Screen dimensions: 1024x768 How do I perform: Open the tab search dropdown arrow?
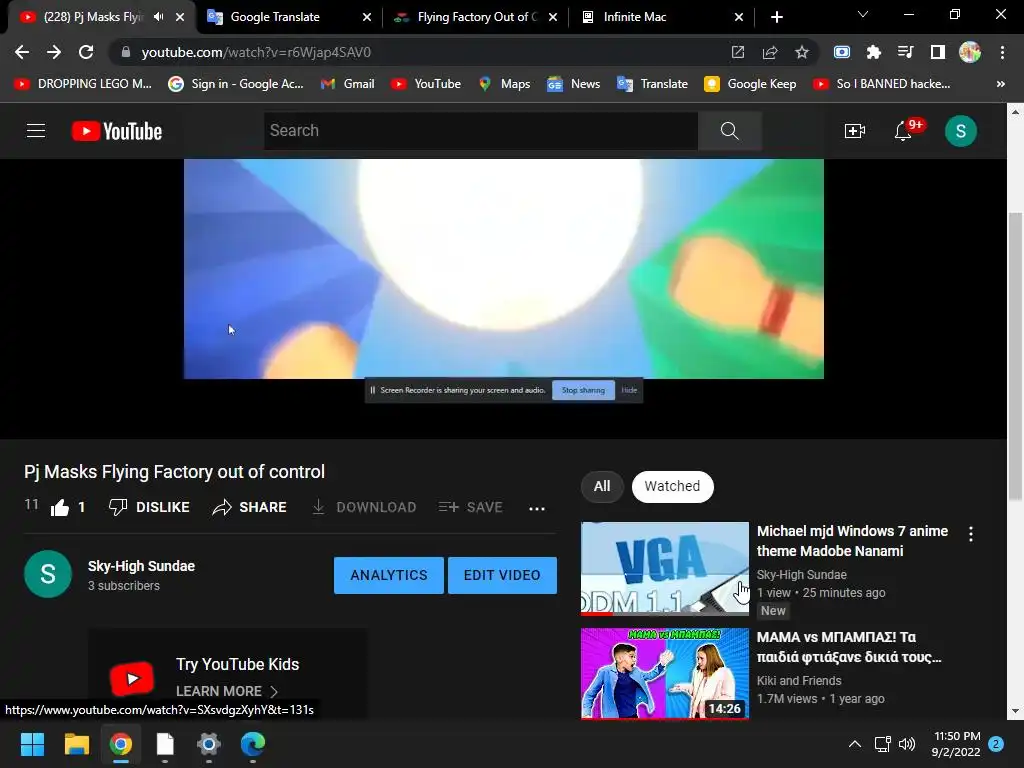[863, 14]
